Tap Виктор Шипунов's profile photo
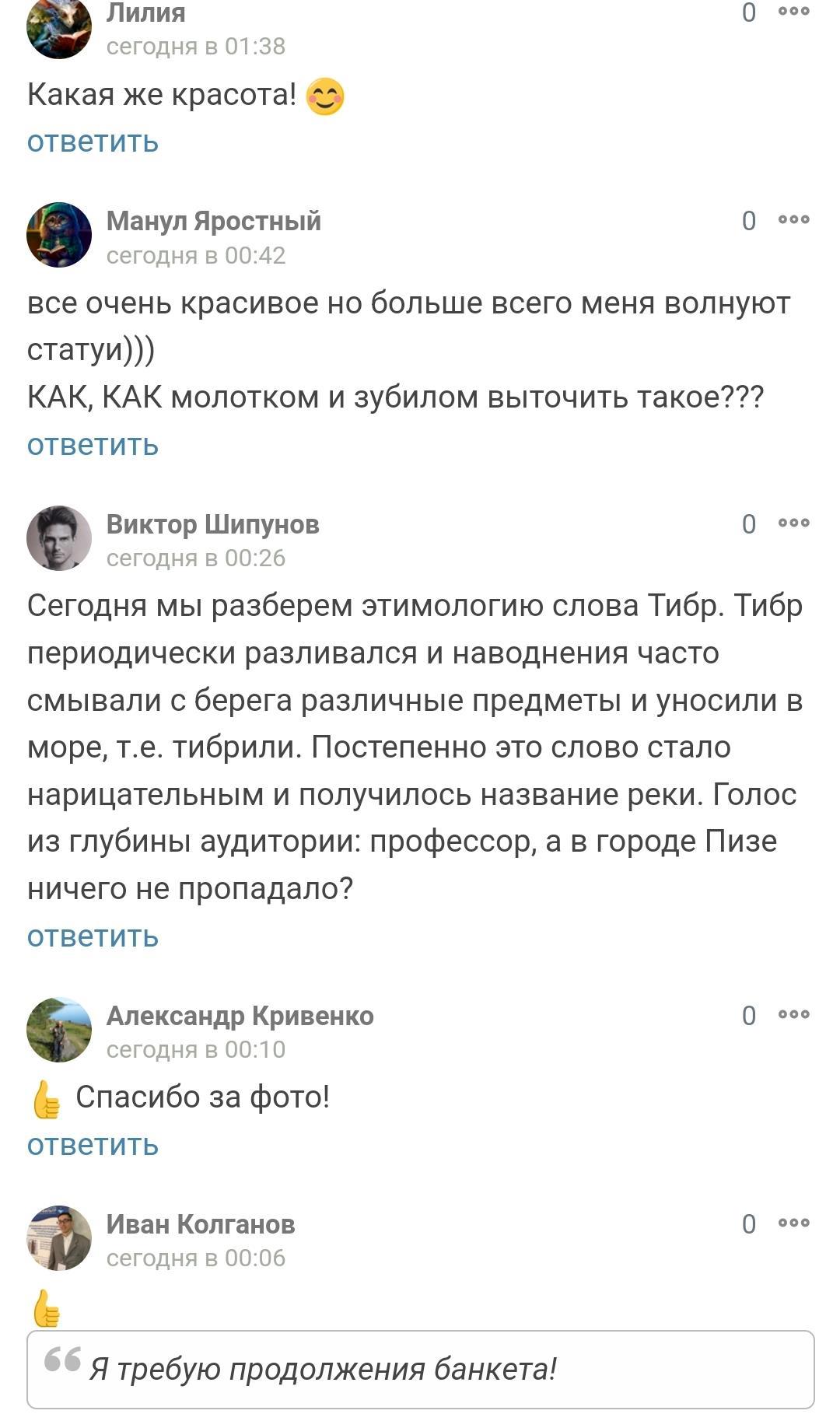Image resolution: width=840 pixels, height=1428 pixels. point(59,538)
